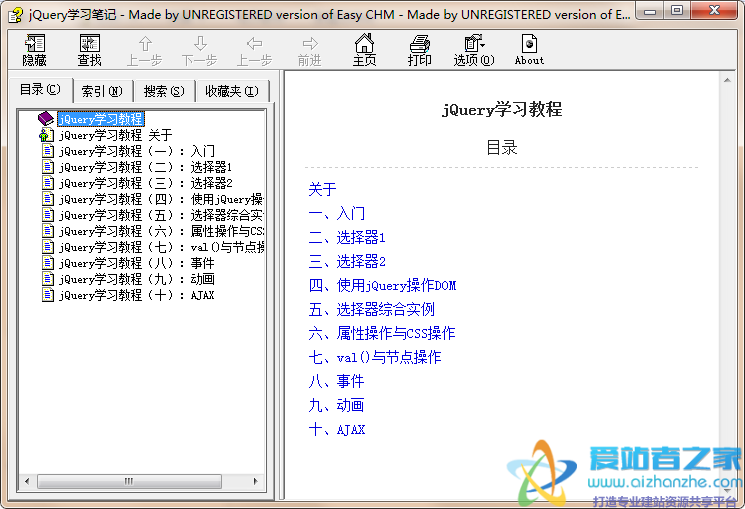Image resolution: width=745 pixels, height=509 pixels.
Task: Click page icon of （八）：事件 row
Action: (x=48, y=263)
